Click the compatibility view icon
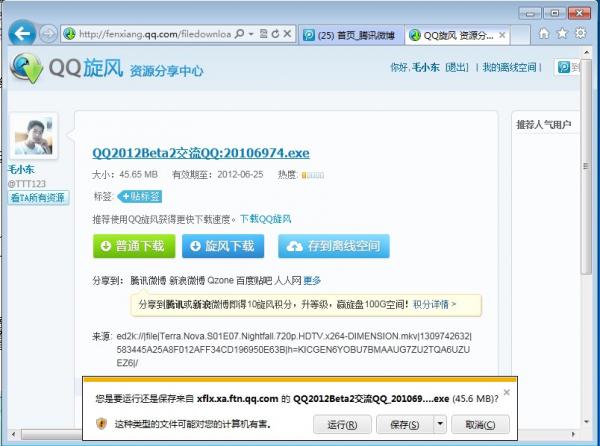This screenshot has height=446, width=600. 263,34
